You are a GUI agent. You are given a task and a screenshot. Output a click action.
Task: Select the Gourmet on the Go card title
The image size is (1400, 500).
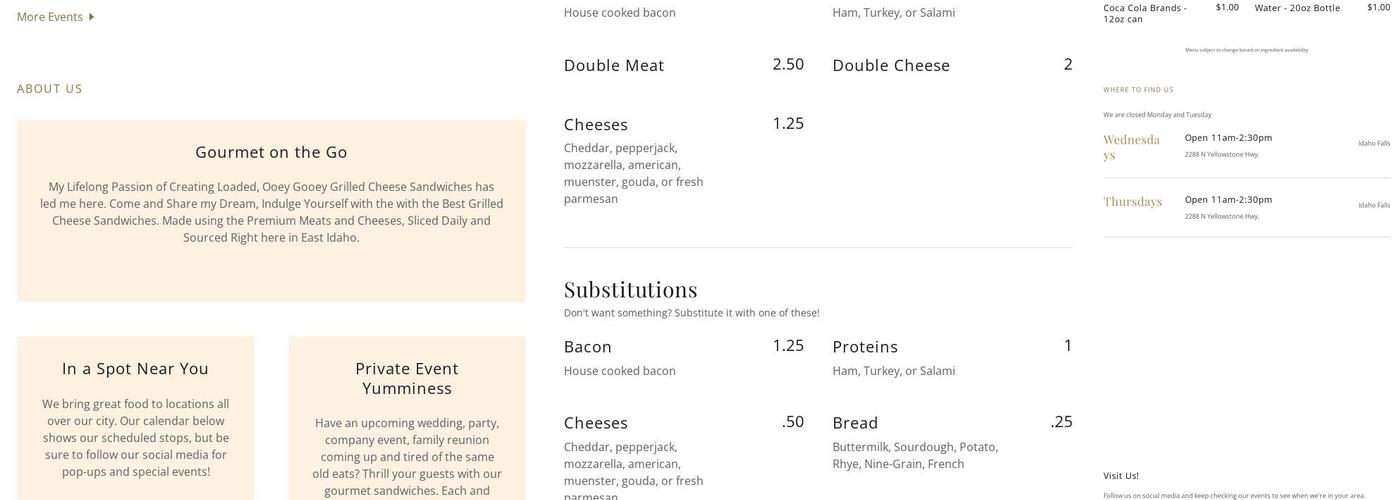(x=271, y=152)
